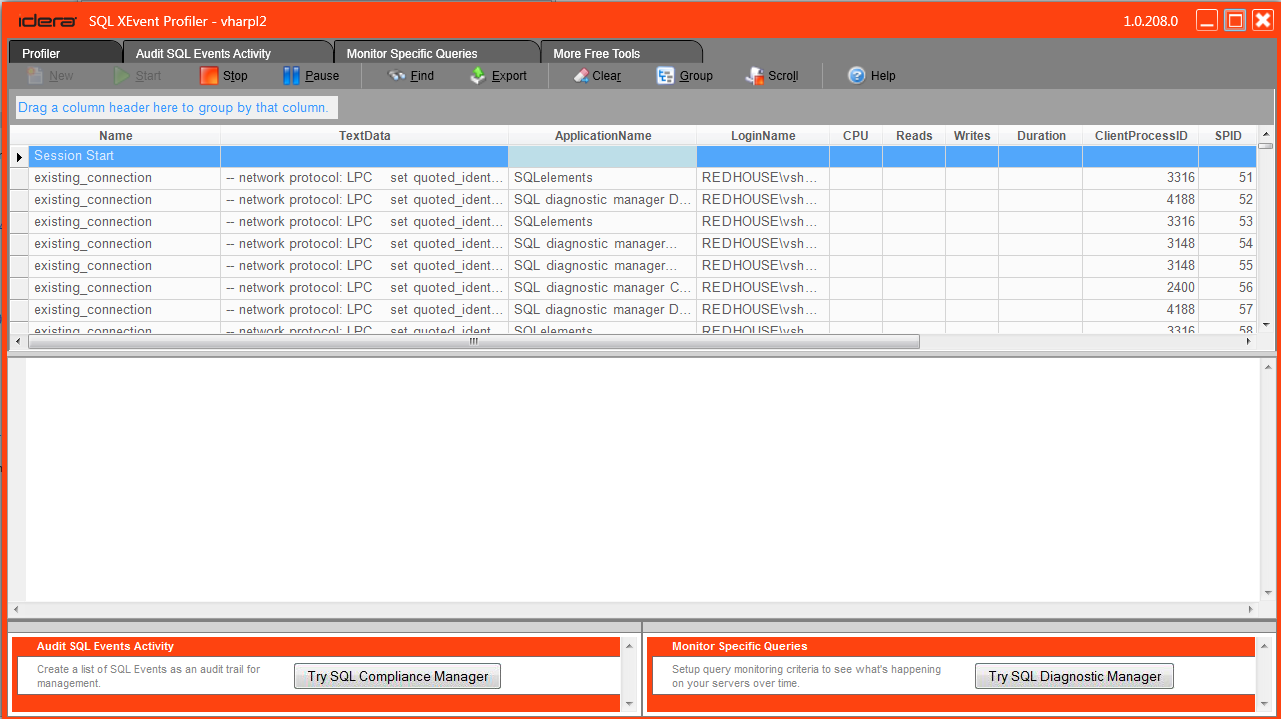Select the existing_connection row with SPID 53
Image resolution: width=1281 pixels, height=719 pixels.
tap(633, 222)
